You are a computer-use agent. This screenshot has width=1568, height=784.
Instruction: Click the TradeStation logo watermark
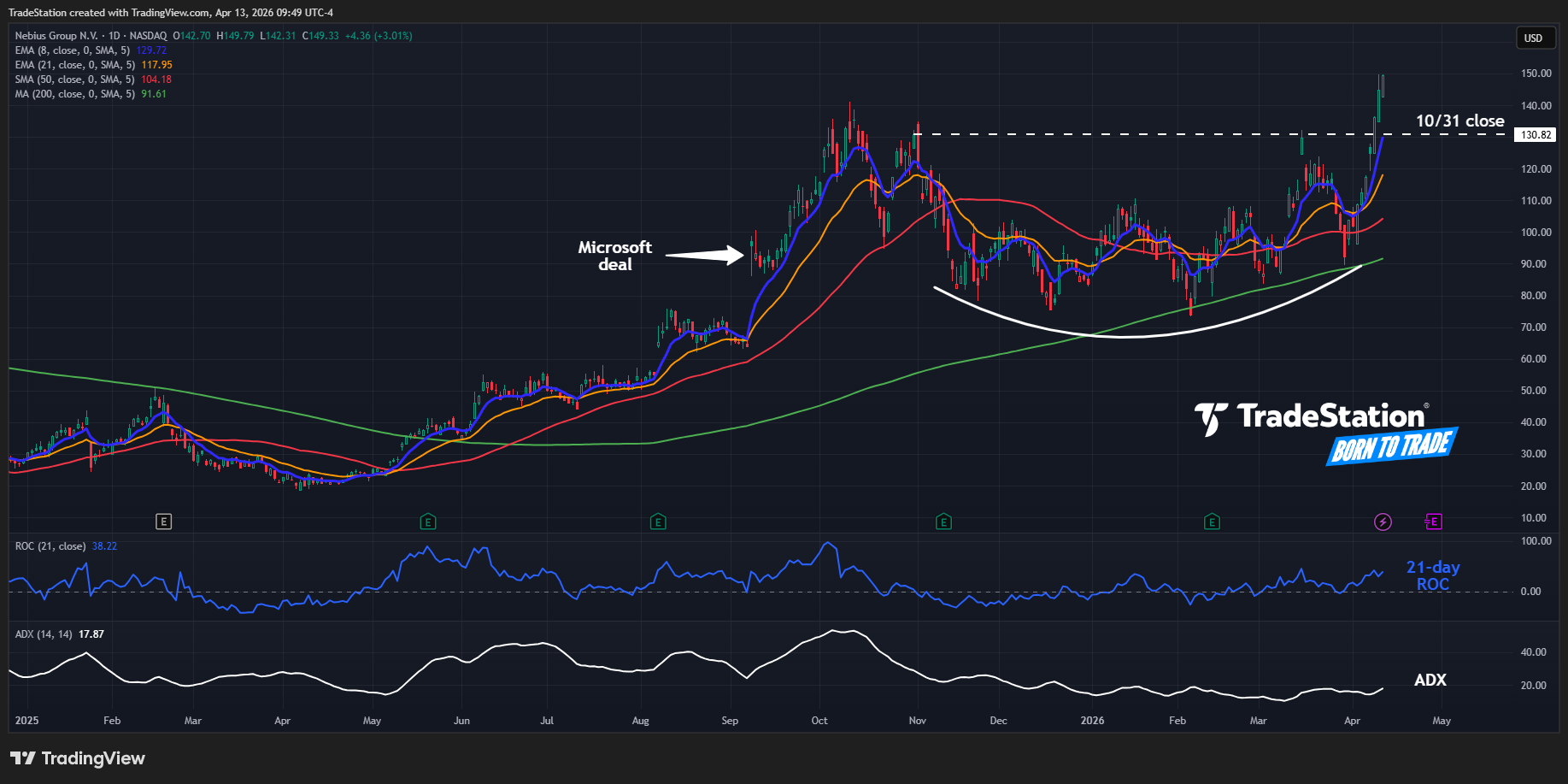(x=1326, y=433)
